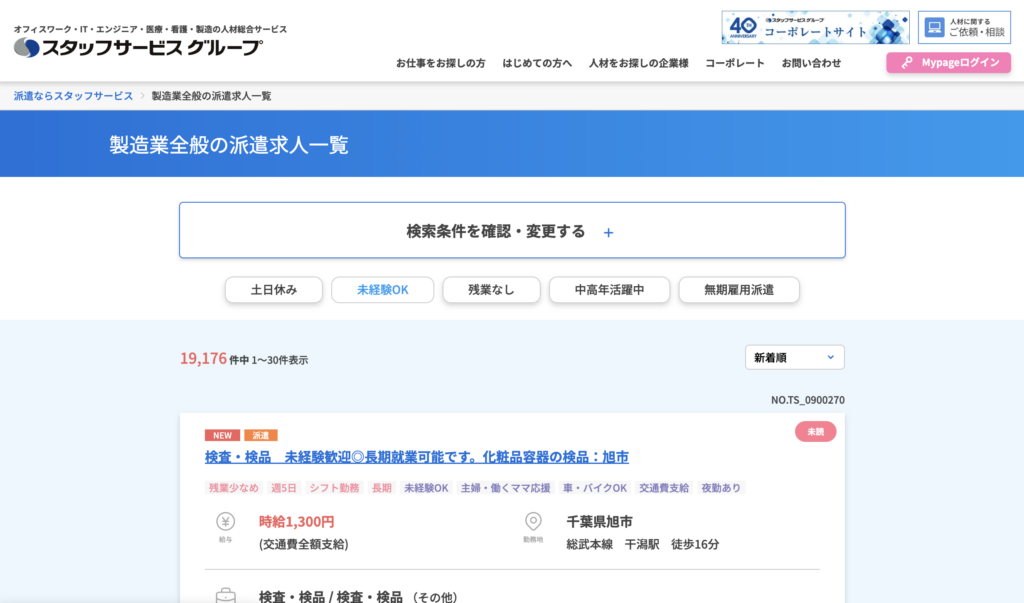
Task: Open the はじめての方へ menu item
Action: click(x=537, y=63)
